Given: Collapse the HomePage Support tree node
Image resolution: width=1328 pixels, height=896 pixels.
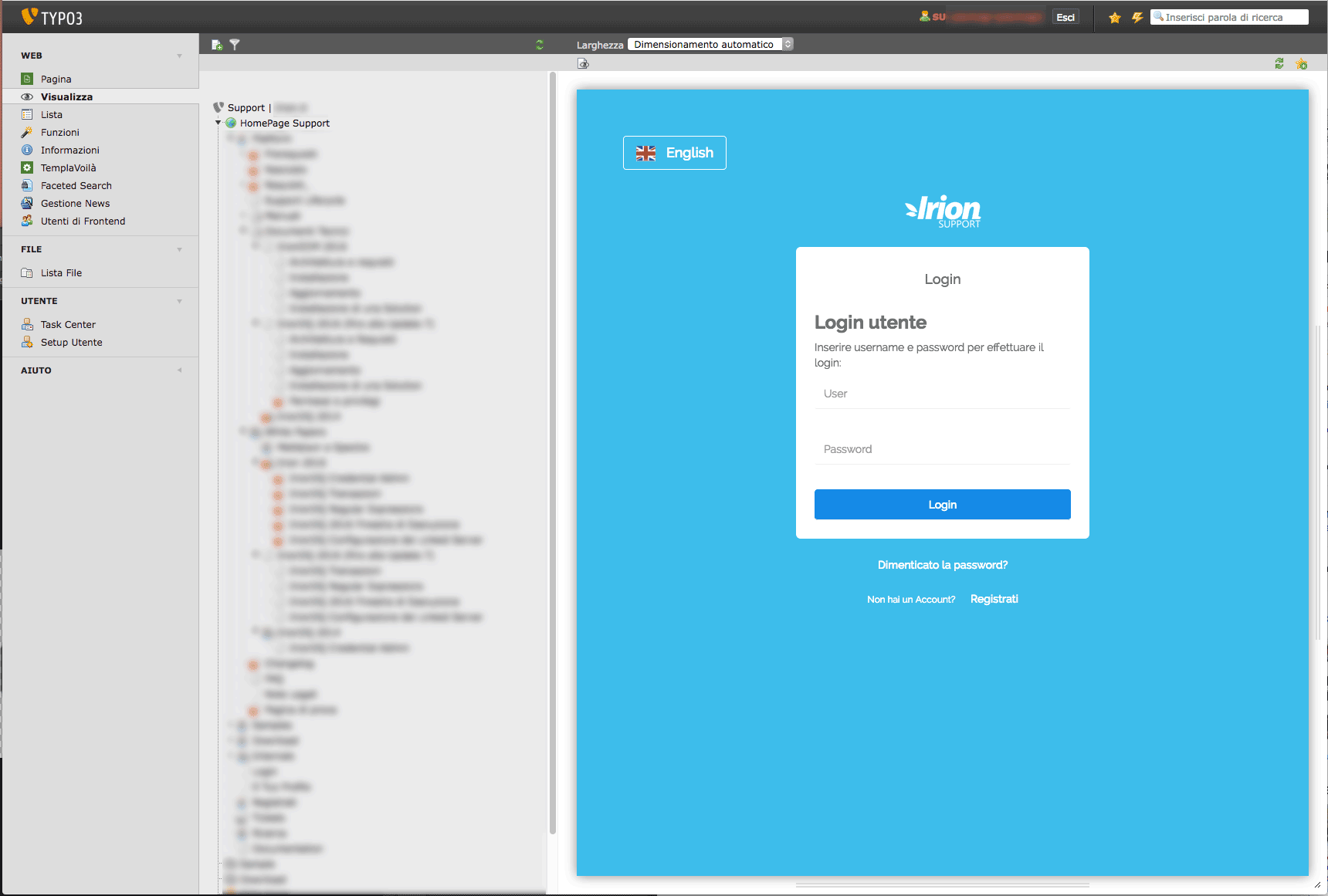Looking at the screenshot, I should pos(218,123).
